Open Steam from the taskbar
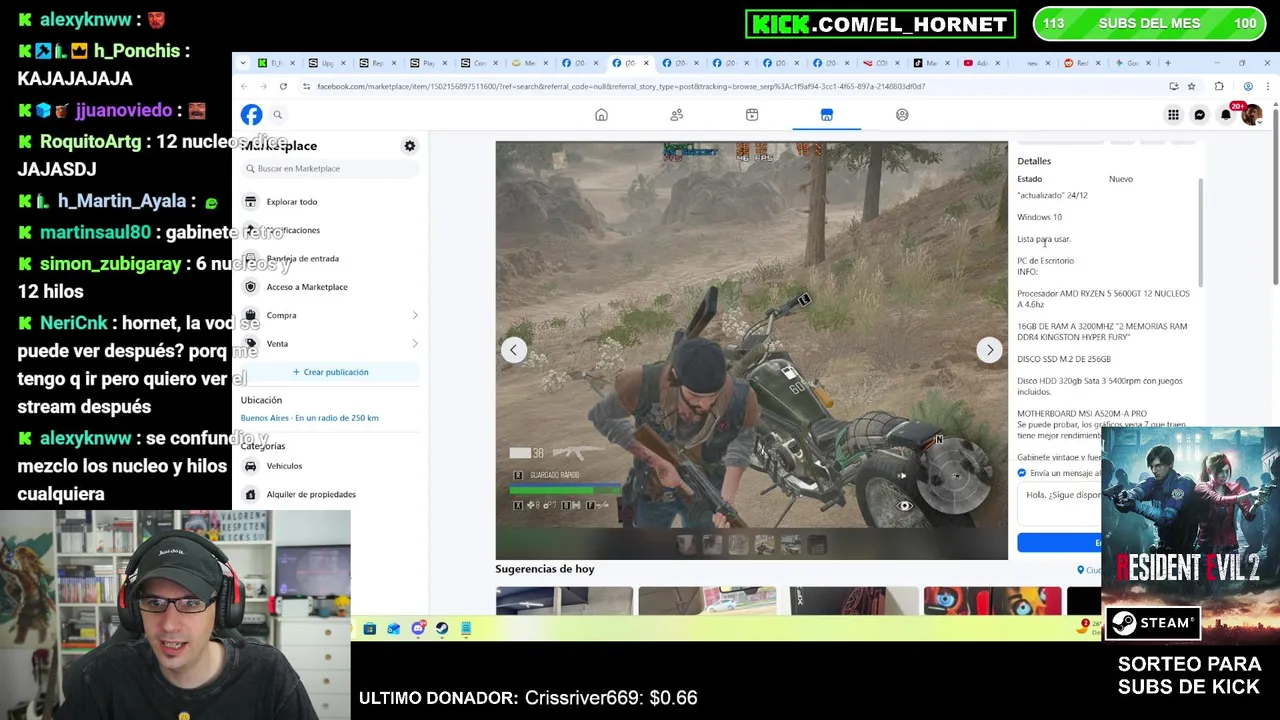The width and height of the screenshot is (1280, 720). point(442,628)
